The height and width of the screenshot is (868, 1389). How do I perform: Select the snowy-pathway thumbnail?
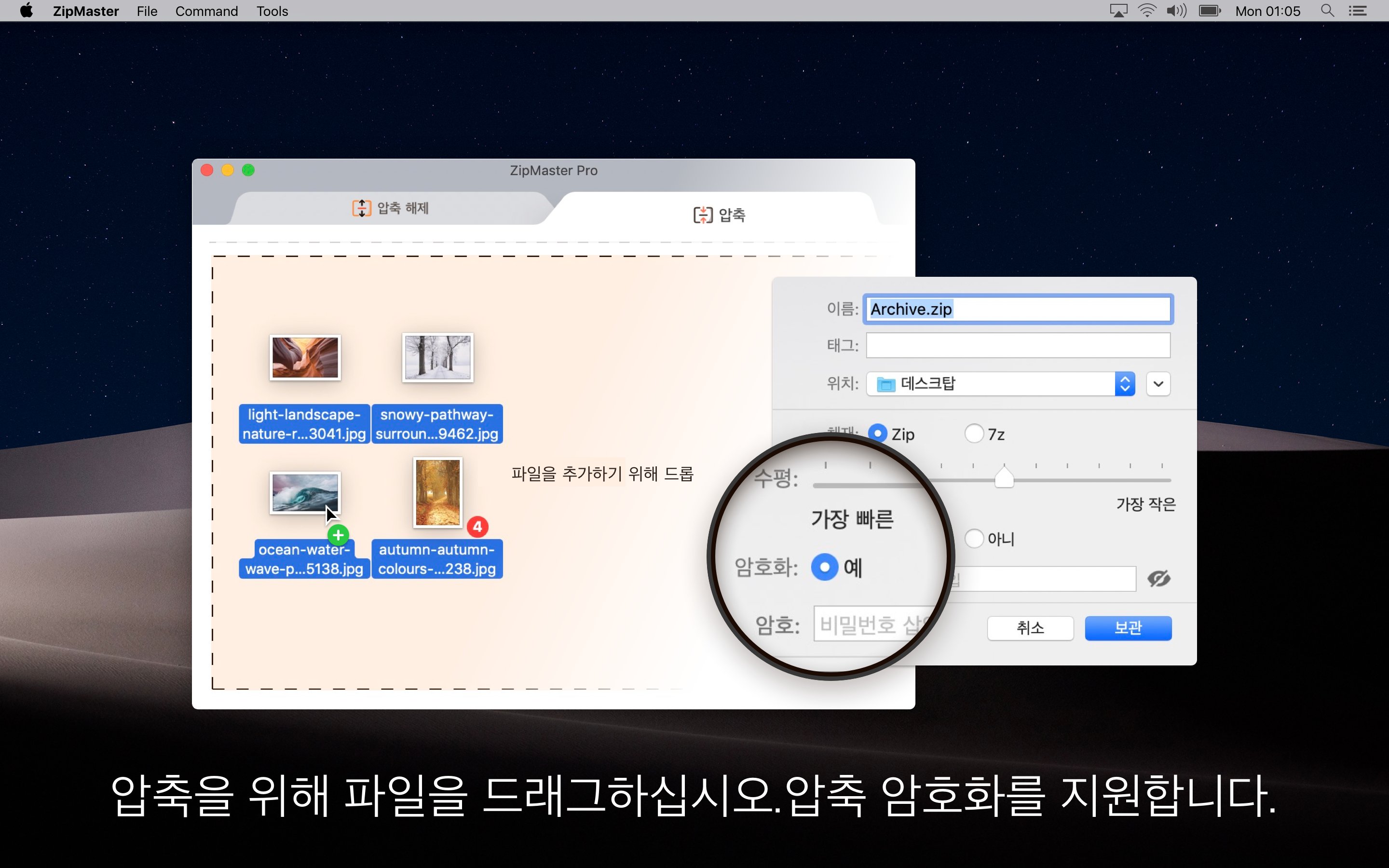437,357
